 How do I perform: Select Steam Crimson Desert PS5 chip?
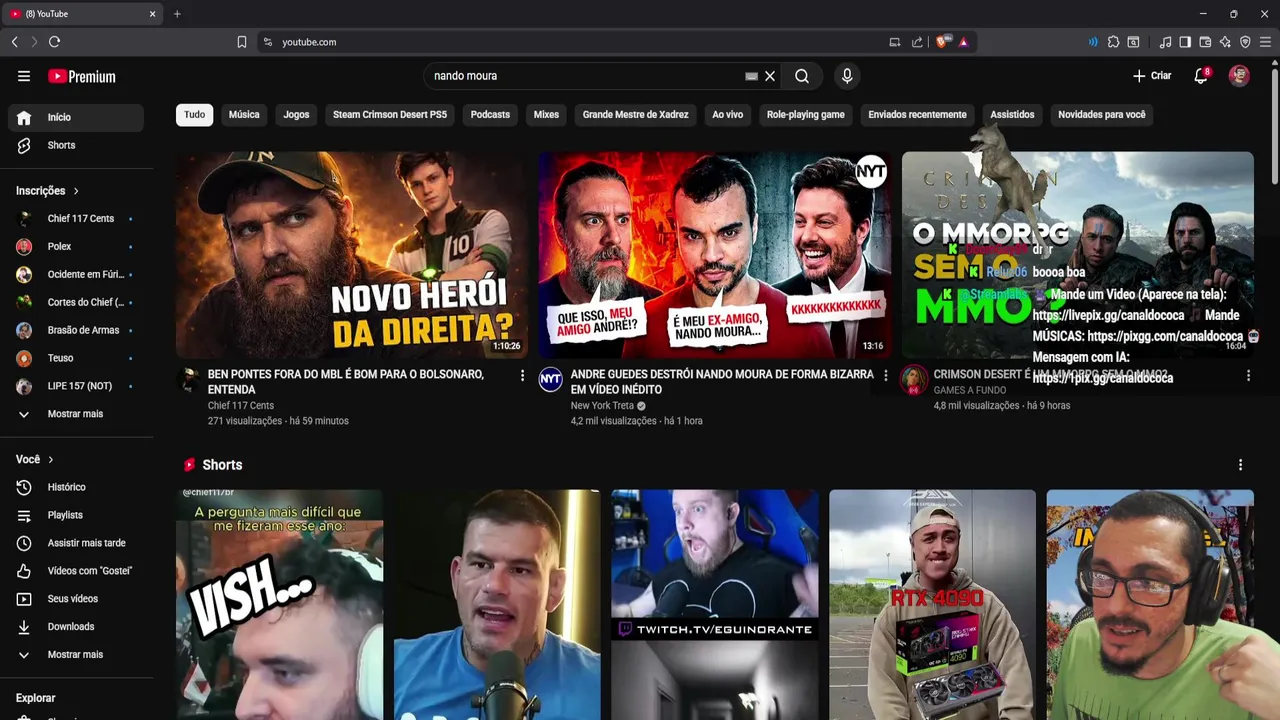(x=390, y=115)
